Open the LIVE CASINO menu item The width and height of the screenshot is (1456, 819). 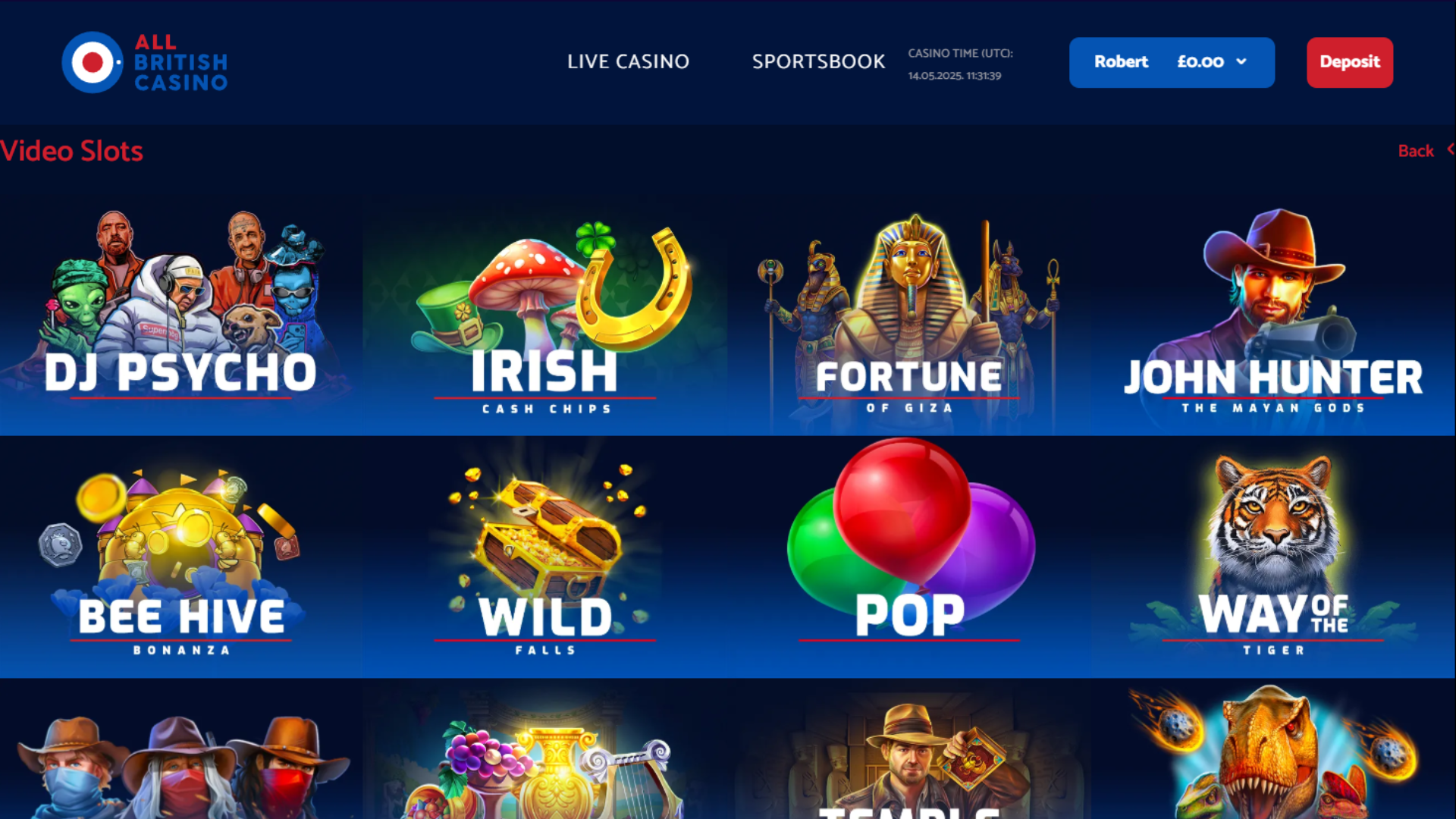click(628, 61)
